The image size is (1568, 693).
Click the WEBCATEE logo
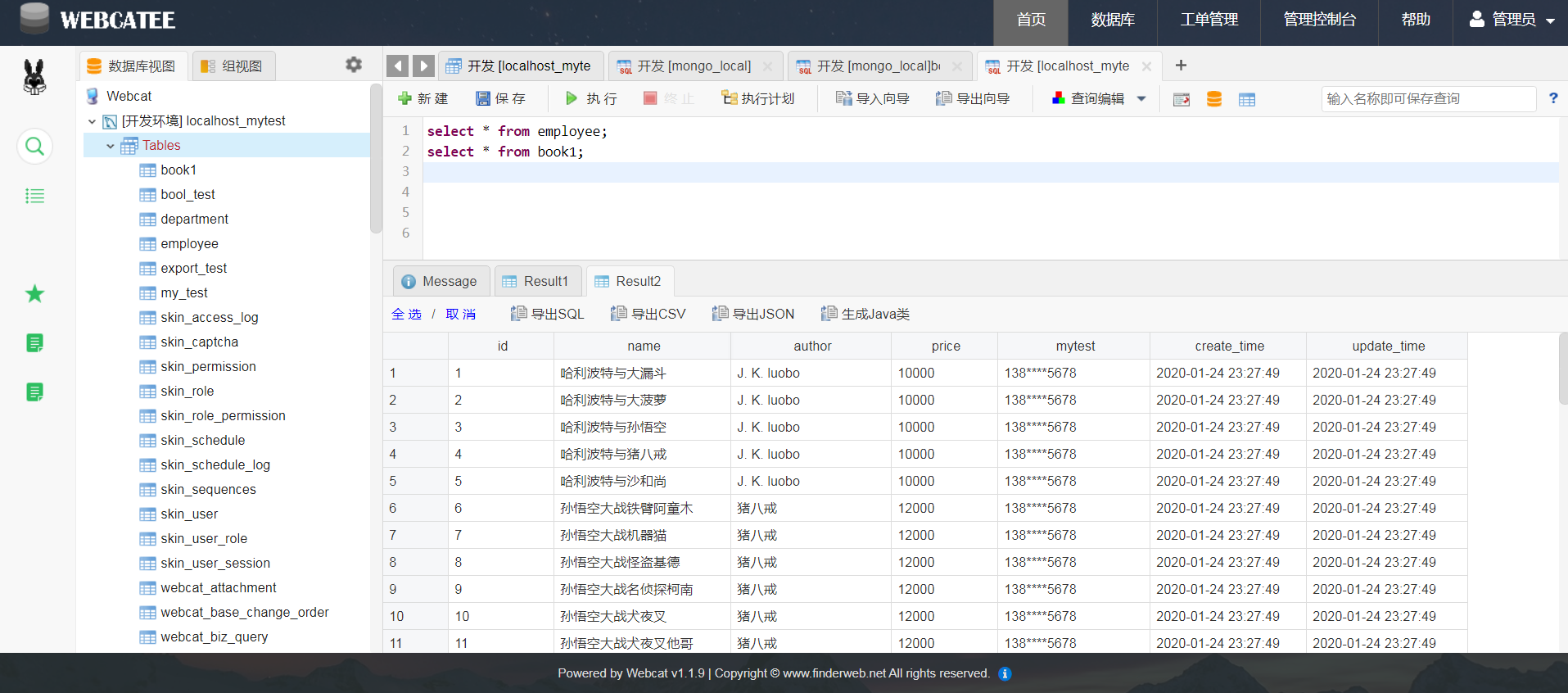point(97,20)
